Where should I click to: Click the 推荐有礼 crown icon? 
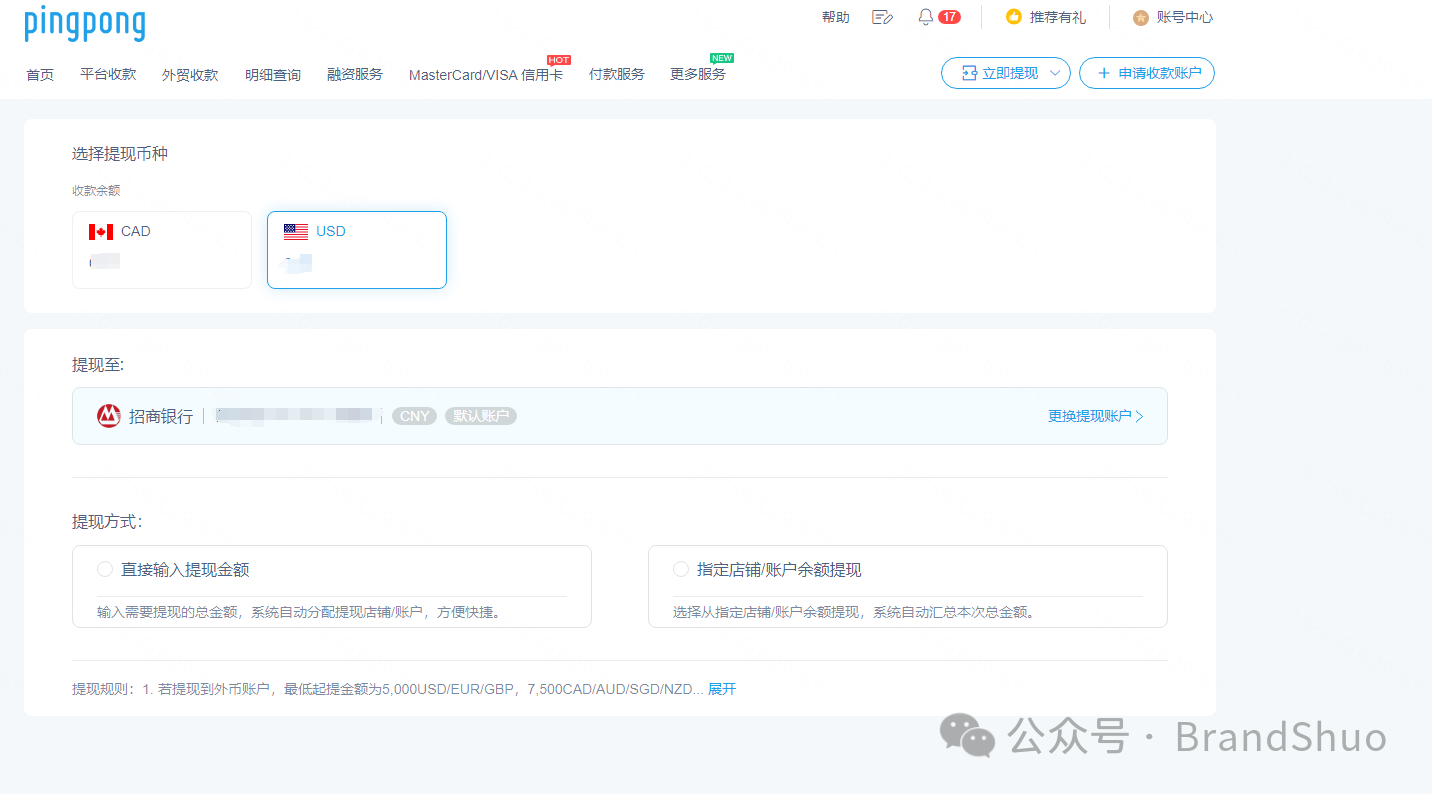1012,16
